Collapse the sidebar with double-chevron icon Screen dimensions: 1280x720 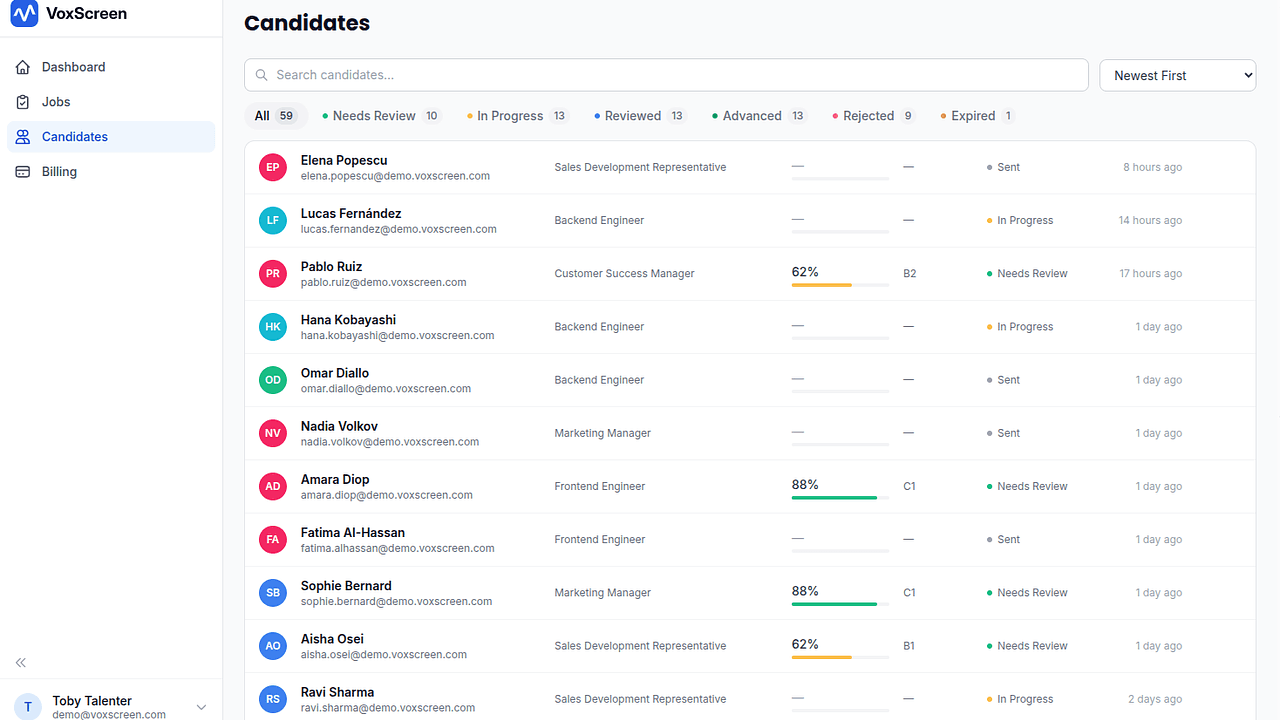[x=21, y=663]
